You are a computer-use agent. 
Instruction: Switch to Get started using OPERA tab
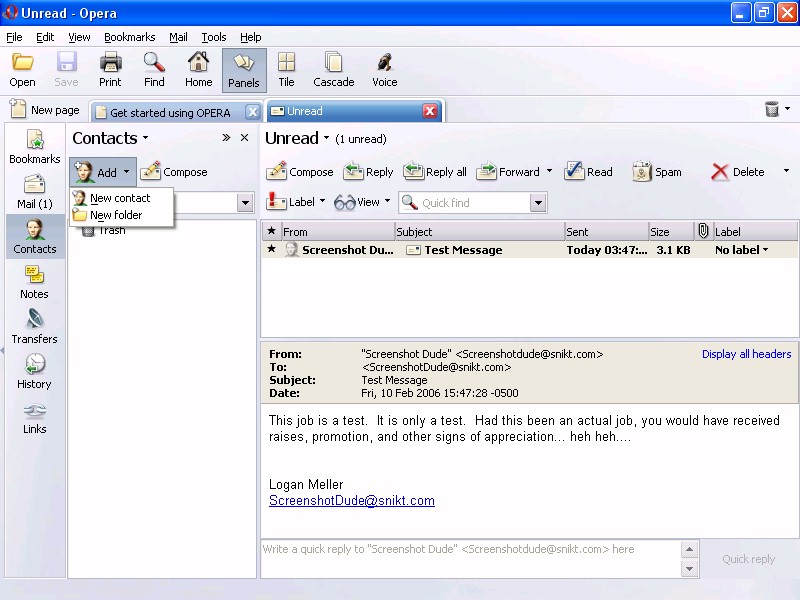click(170, 112)
